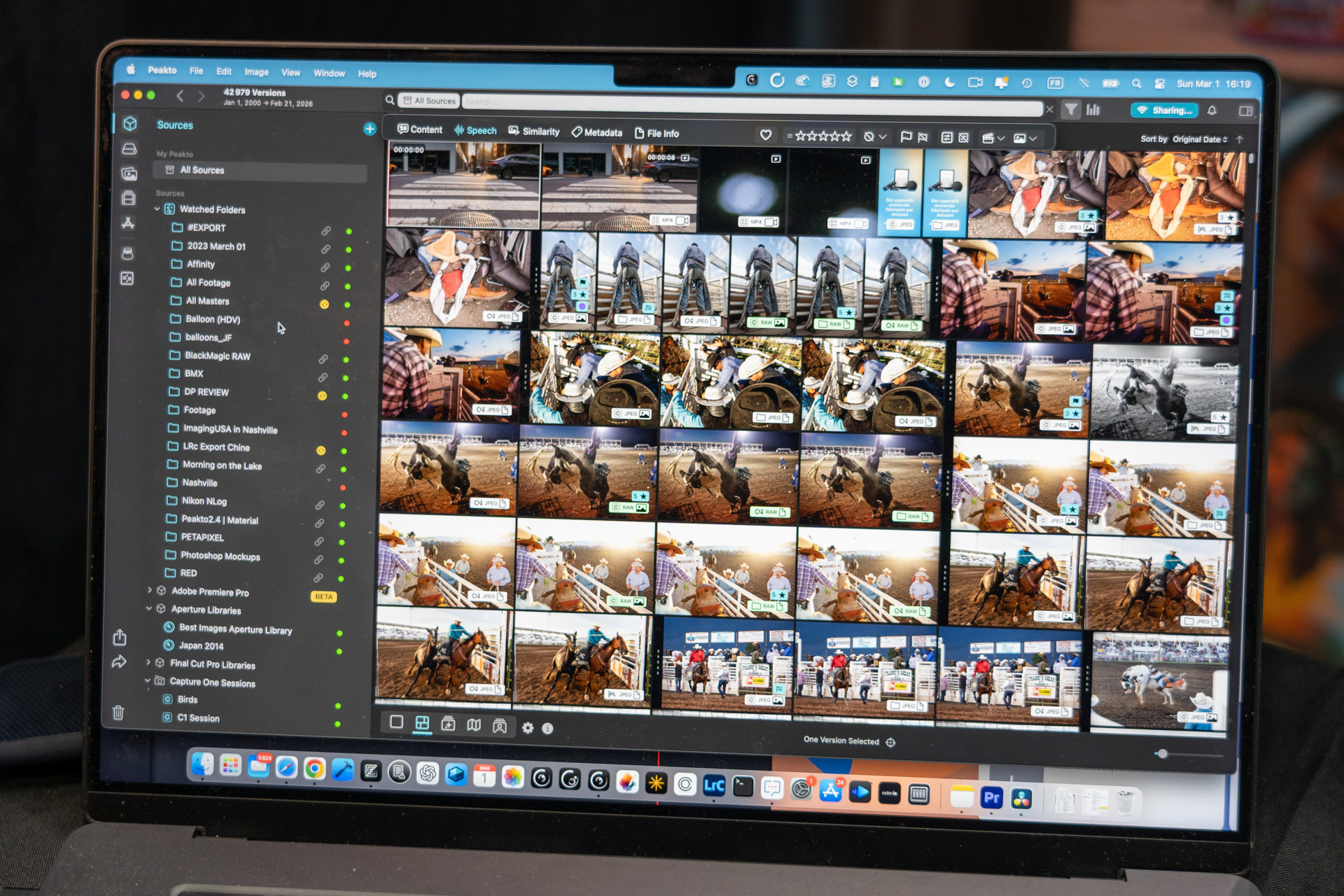Viewport: 1344px width, 896px height.
Task: Toggle the right inspector panel
Action: pos(1245,111)
